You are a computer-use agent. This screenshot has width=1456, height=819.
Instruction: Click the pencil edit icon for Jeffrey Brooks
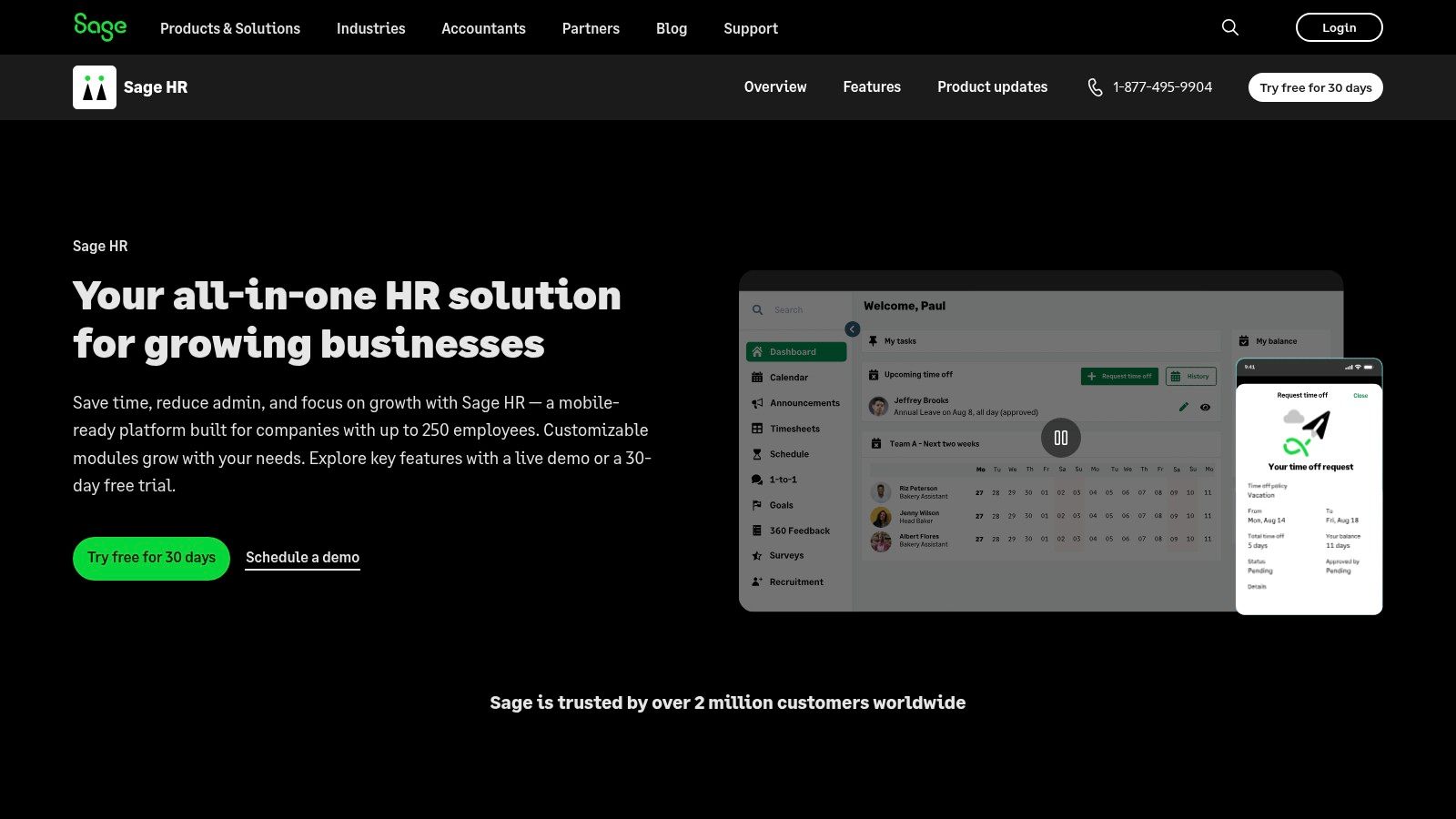[1184, 407]
